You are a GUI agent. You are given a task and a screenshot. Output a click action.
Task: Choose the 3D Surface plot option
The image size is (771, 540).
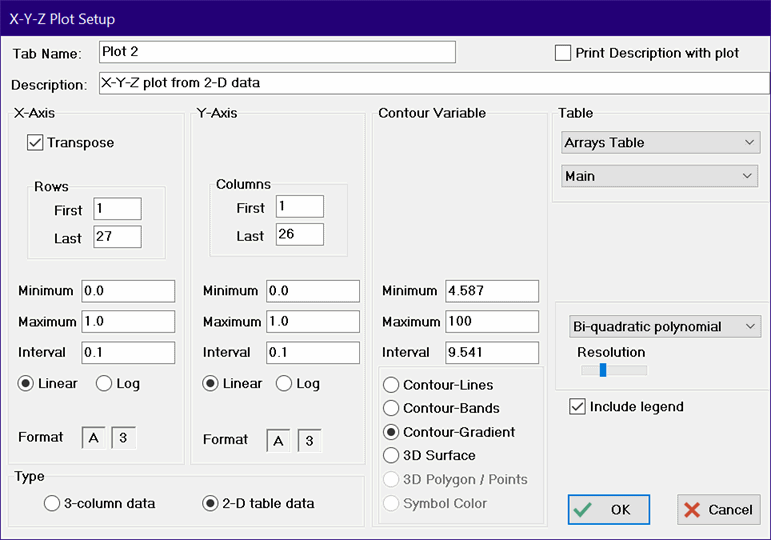pos(390,456)
